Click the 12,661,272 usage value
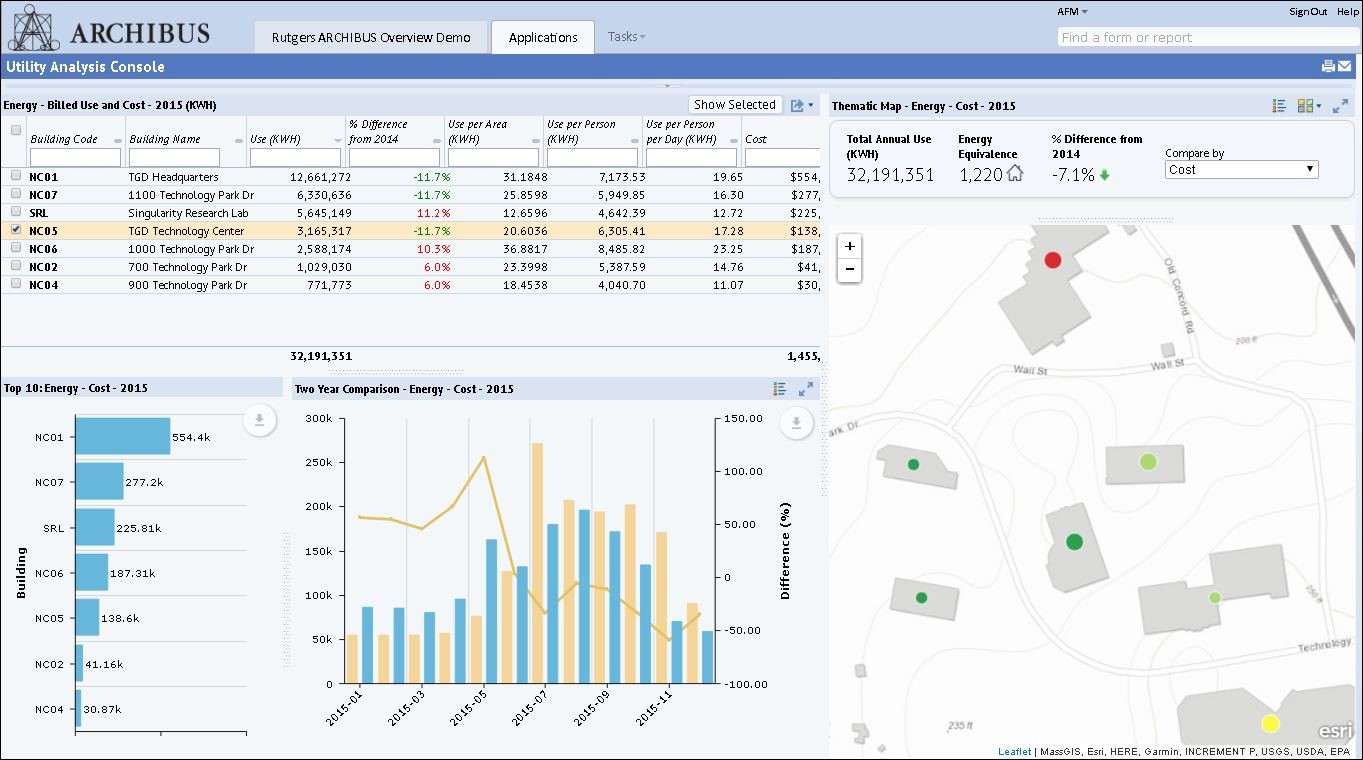1363x760 pixels. coord(320,177)
